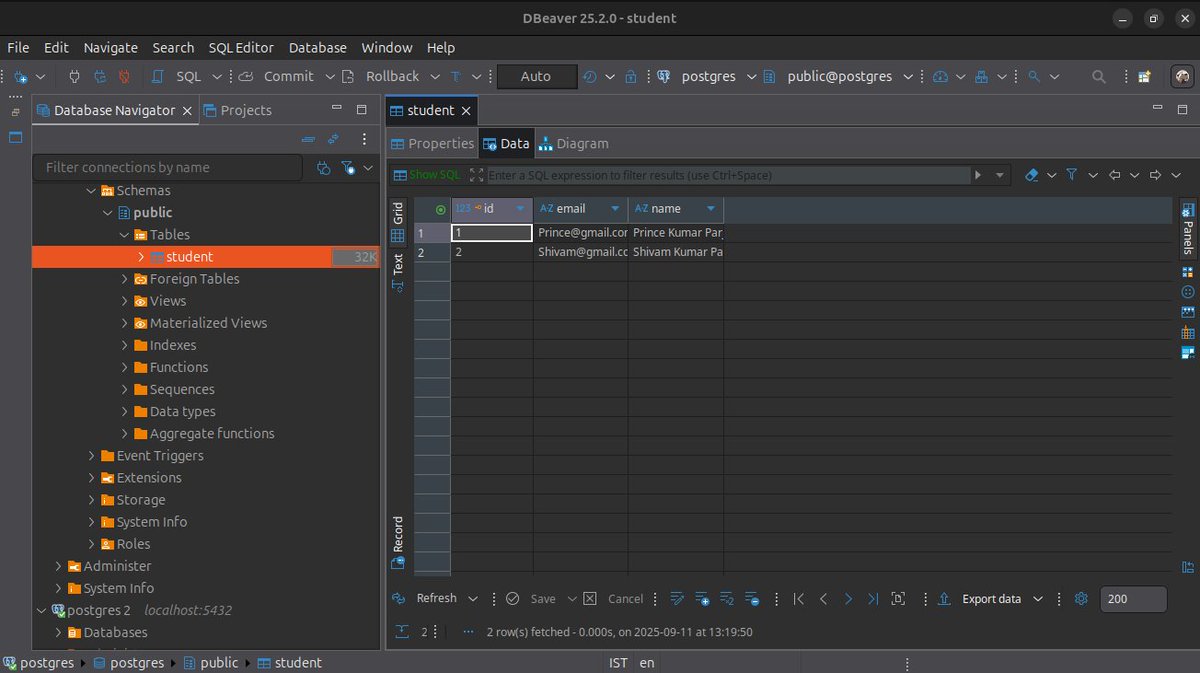
Task: Open the File menu
Action: tap(18, 47)
